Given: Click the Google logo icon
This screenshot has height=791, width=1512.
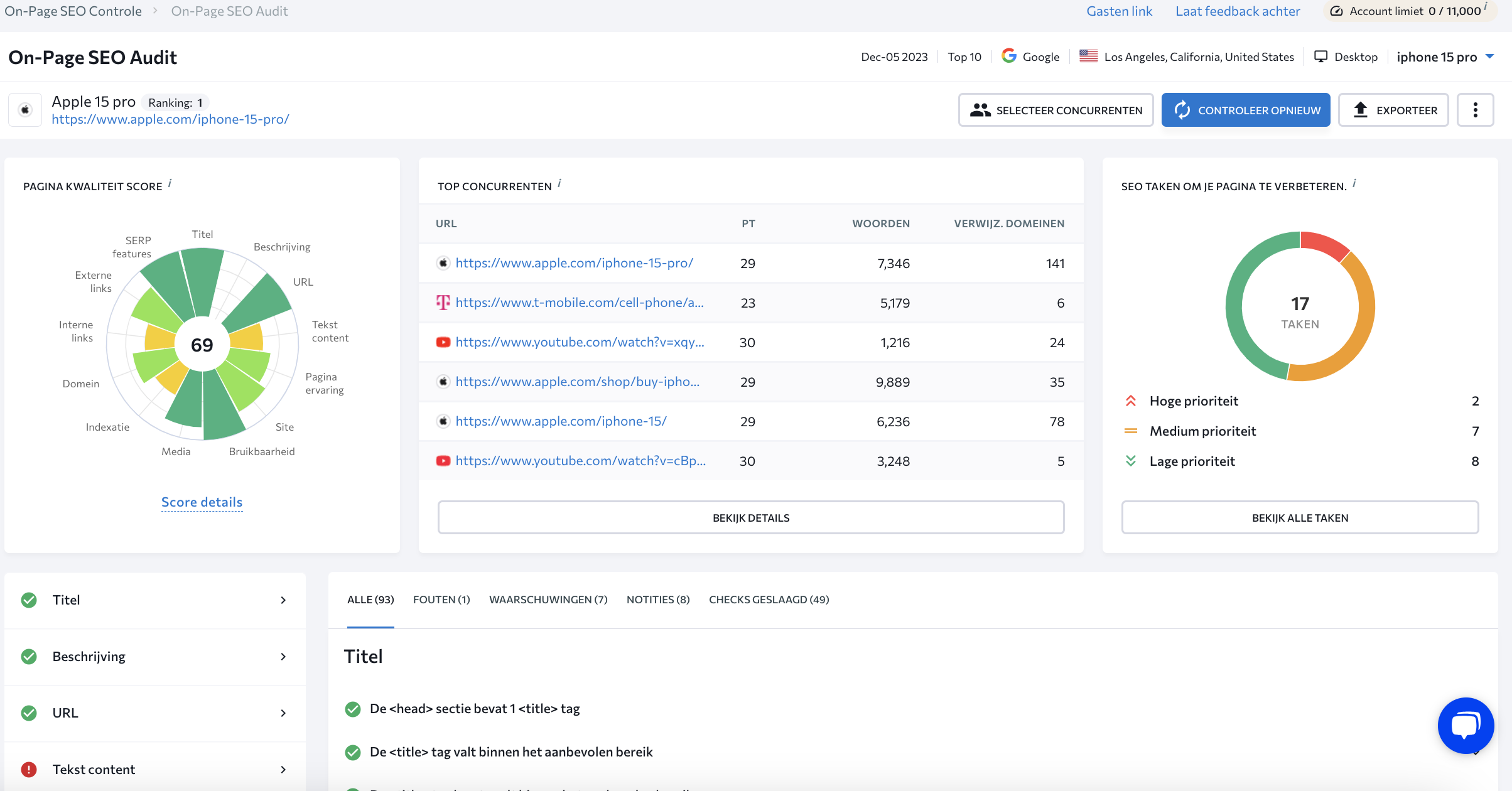Looking at the screenshot, I should (1009, 56).
